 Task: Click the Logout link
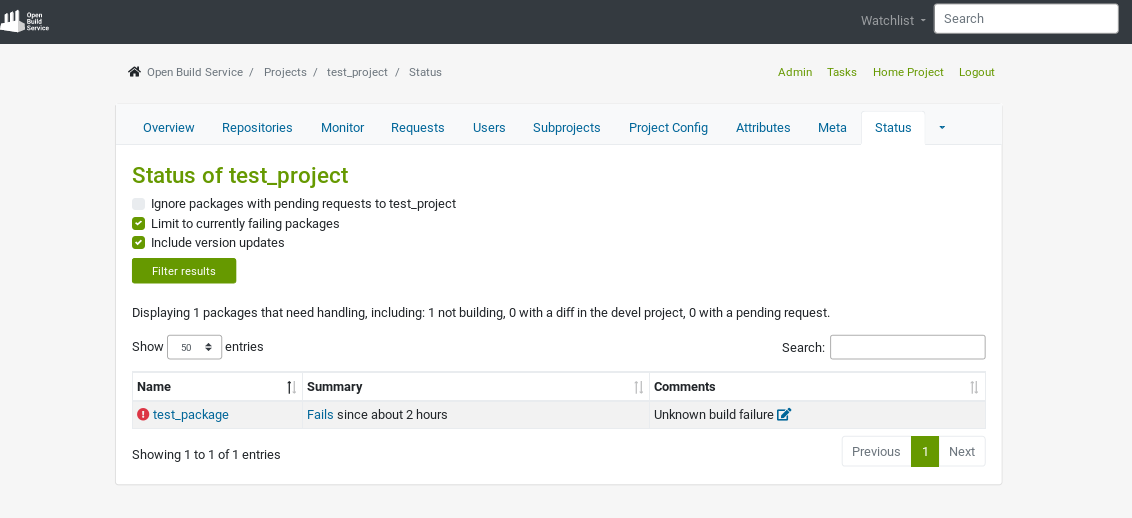[977, 72]
